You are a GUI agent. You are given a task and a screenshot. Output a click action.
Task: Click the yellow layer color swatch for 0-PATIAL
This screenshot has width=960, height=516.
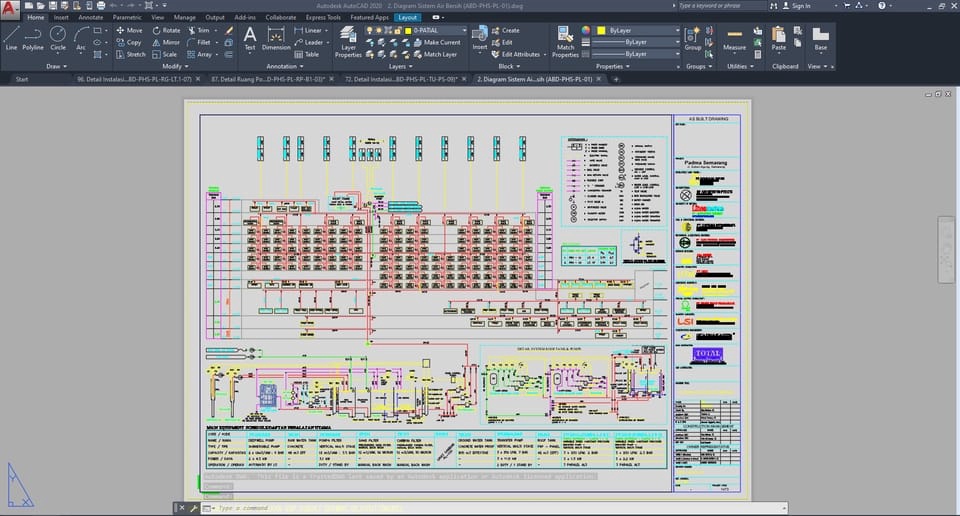coord(408,30)
